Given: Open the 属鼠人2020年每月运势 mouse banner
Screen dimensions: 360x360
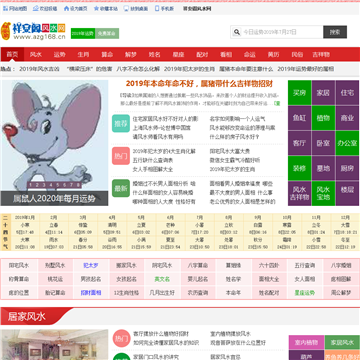Looking at the screenshot, I should point(54,143).
